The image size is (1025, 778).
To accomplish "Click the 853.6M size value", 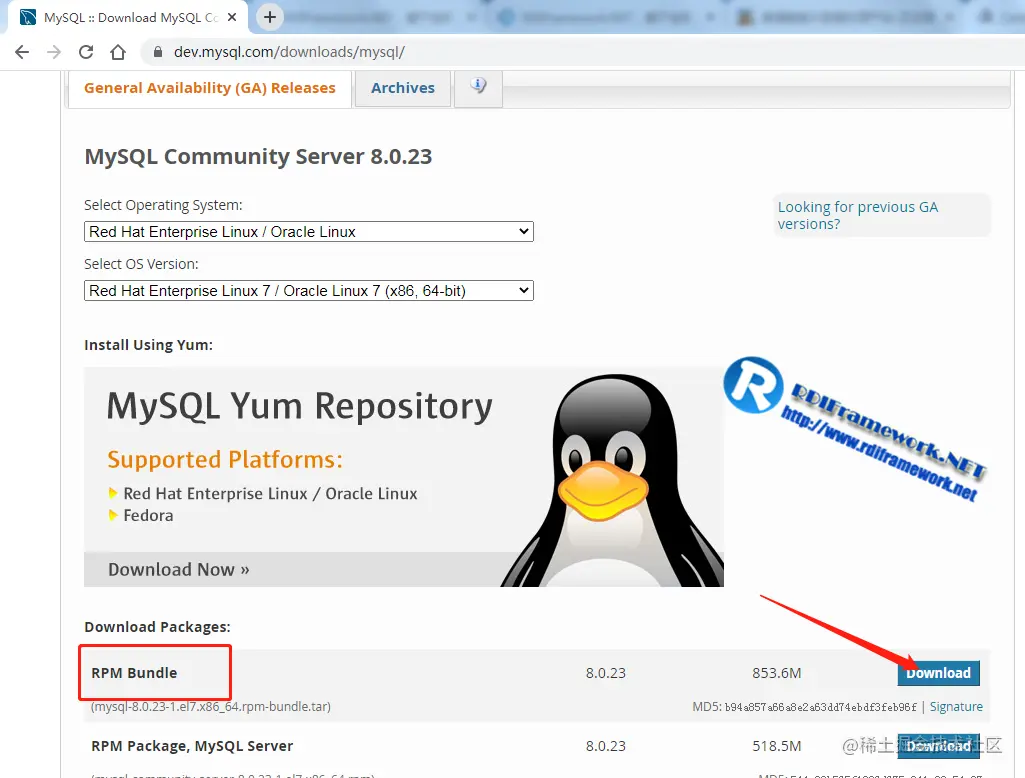I will (777, 673).
